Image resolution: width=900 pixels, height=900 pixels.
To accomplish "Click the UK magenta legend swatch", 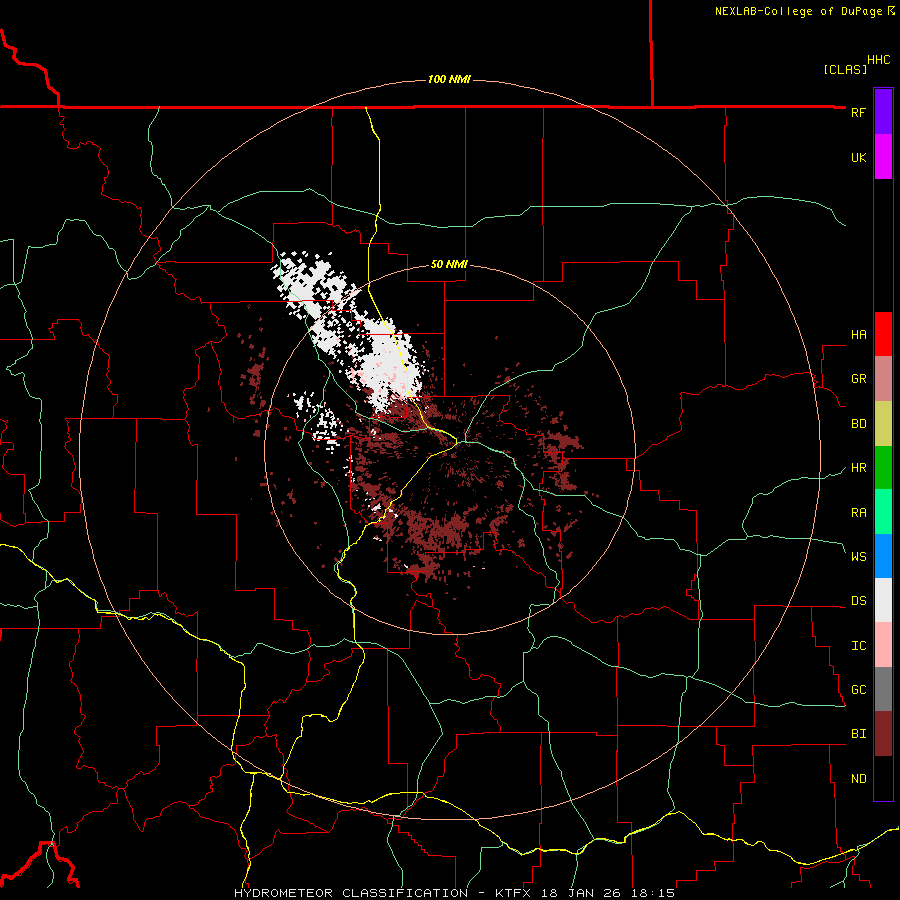I will pyautogui.click(x=883, y=157).
